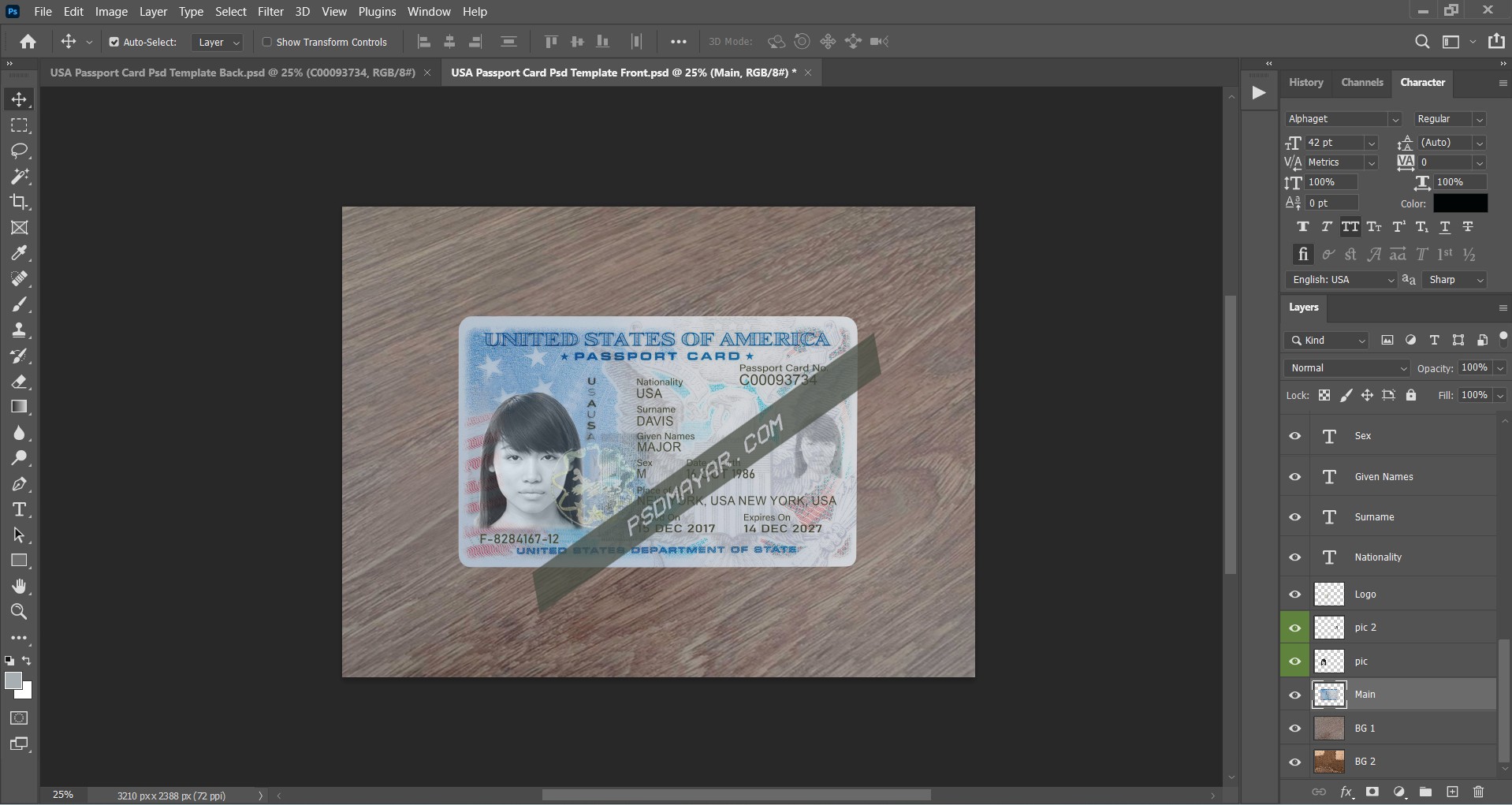Select the Zoom tool
The image size is (1512, 805).
(x=20, y=612)
